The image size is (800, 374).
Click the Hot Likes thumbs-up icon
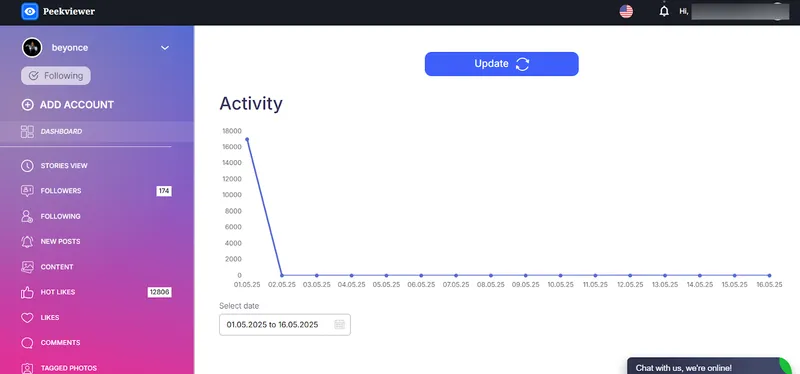click(27, 292)
